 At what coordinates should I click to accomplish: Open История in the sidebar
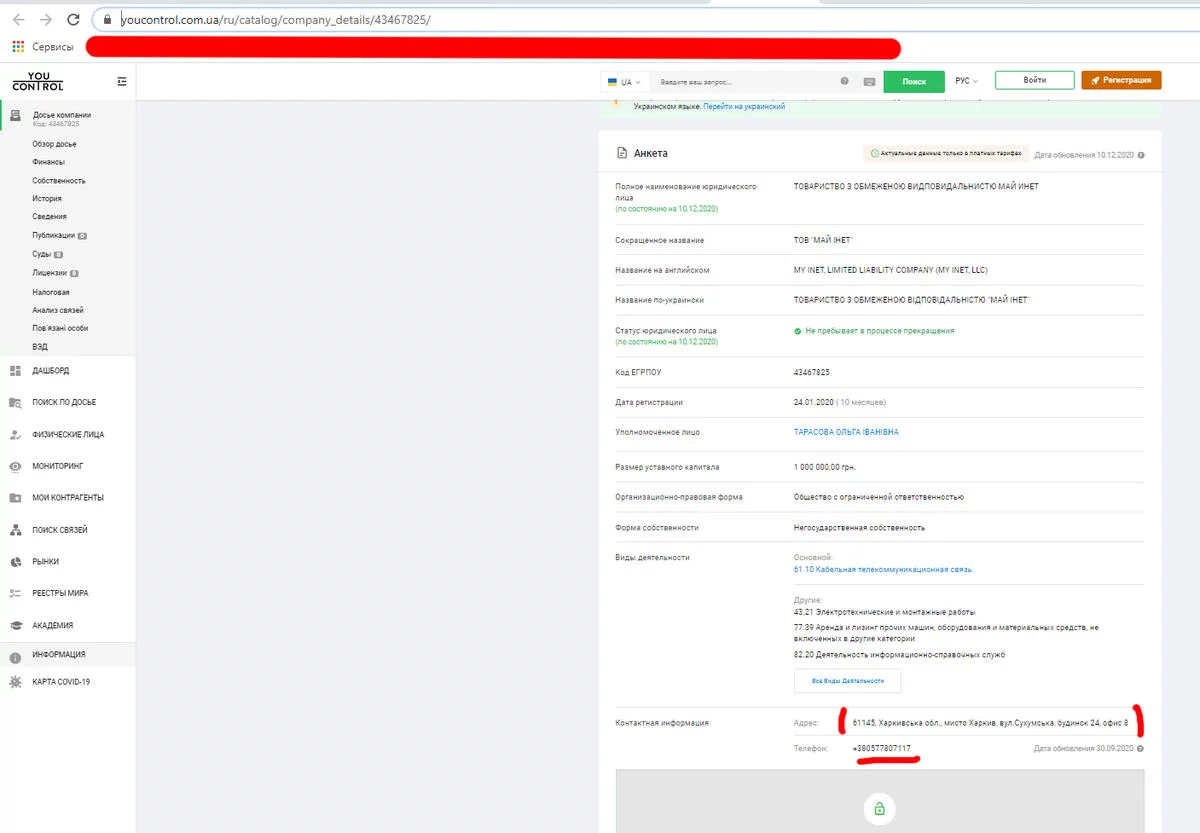47,199
